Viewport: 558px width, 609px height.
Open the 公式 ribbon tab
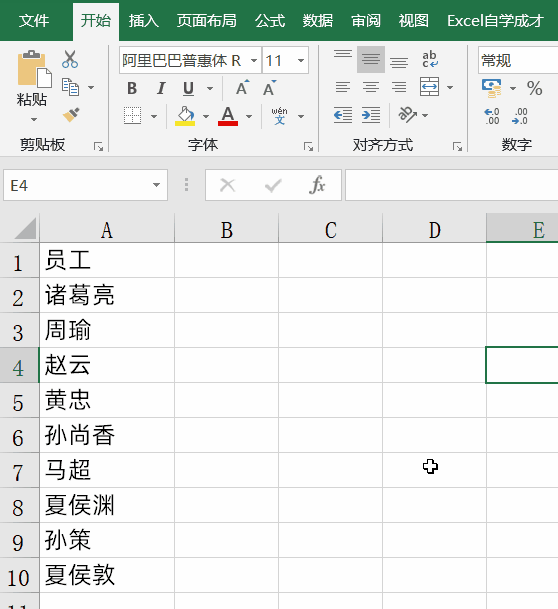(270, 21)
